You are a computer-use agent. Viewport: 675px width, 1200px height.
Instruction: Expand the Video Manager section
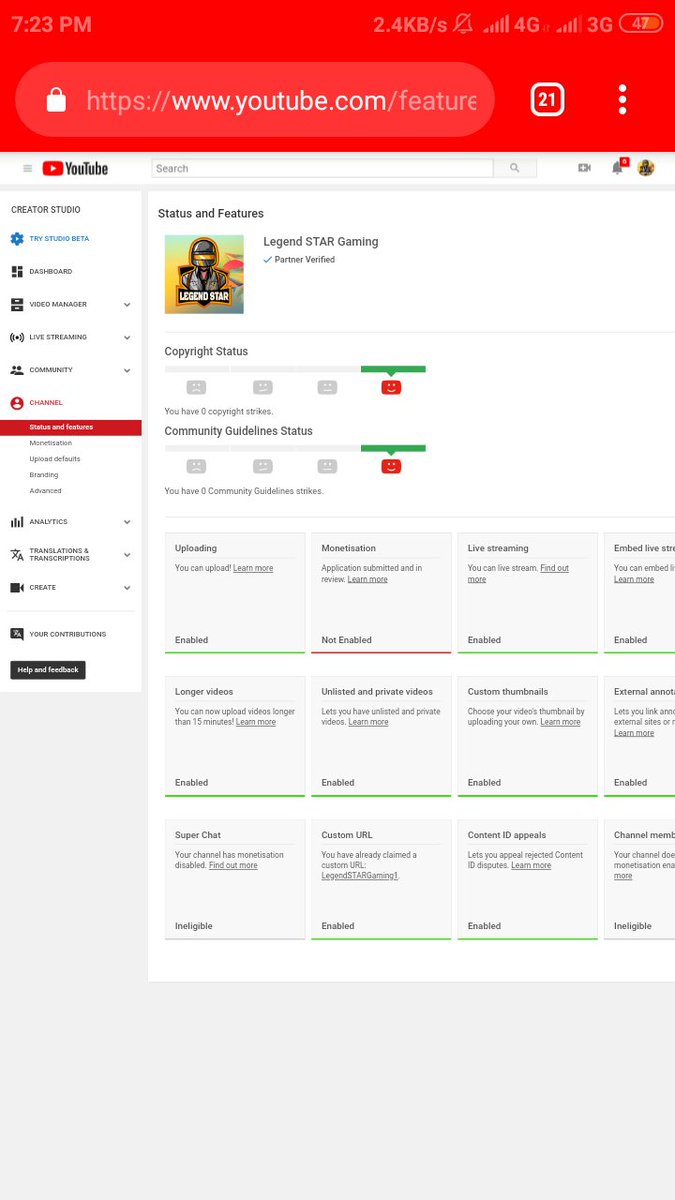pos(127,304)
